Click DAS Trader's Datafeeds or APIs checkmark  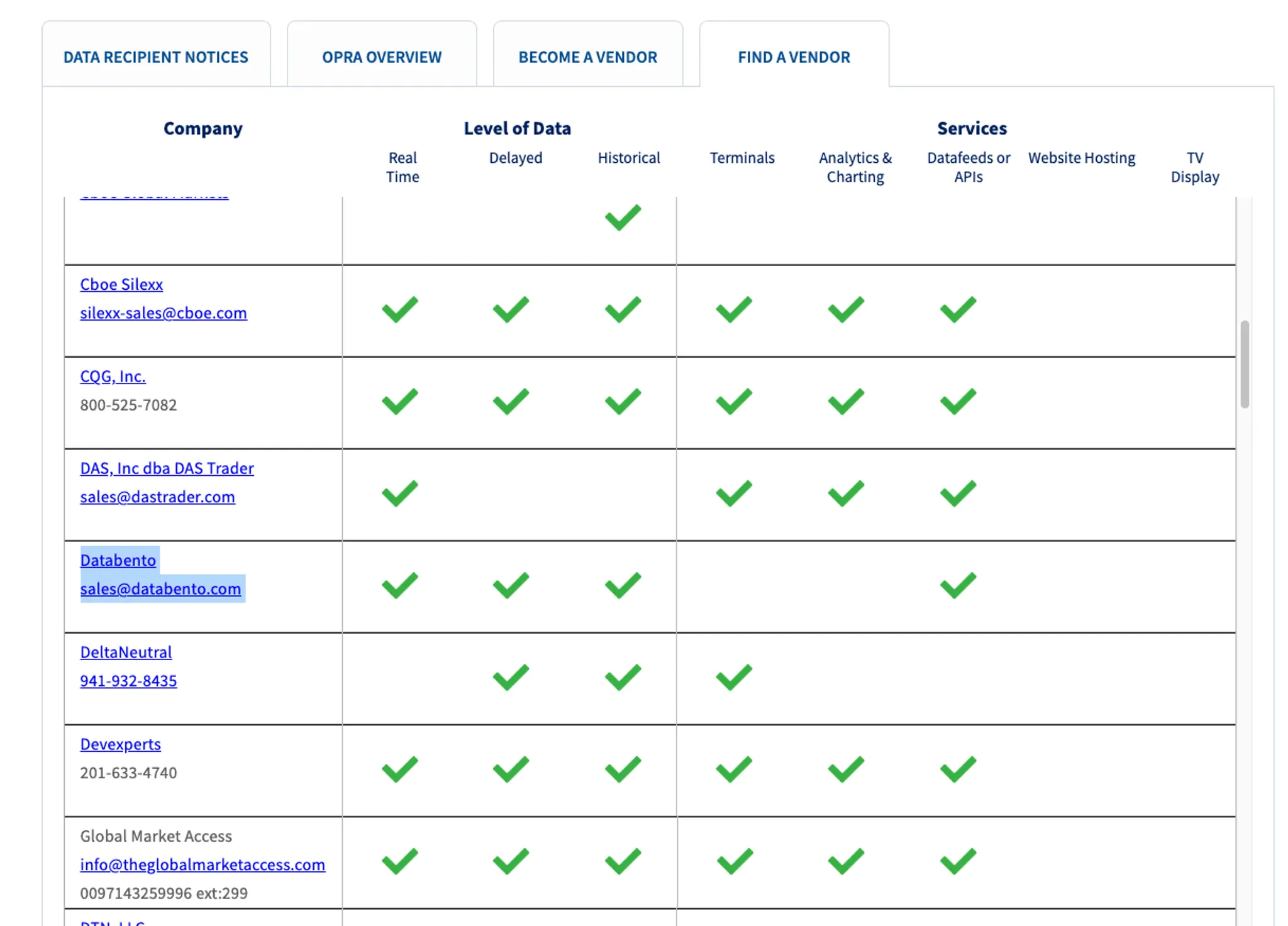pos(958,493)
